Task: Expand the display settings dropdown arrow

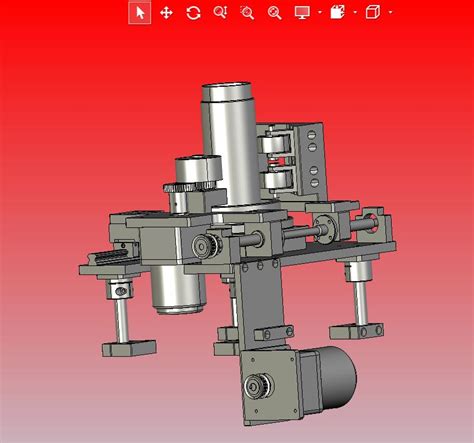Action: pyautogui.click(x=320, y=13)
